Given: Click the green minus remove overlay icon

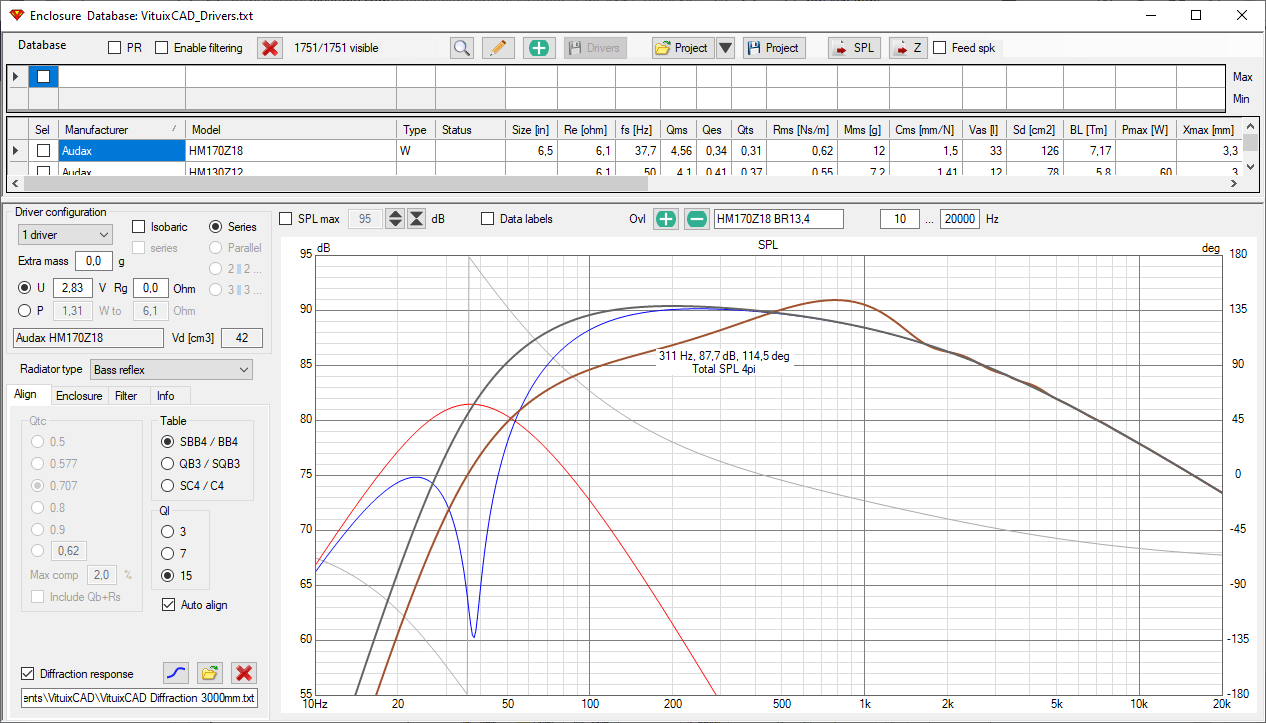Looking at the screenshot, I should point(696,219).
